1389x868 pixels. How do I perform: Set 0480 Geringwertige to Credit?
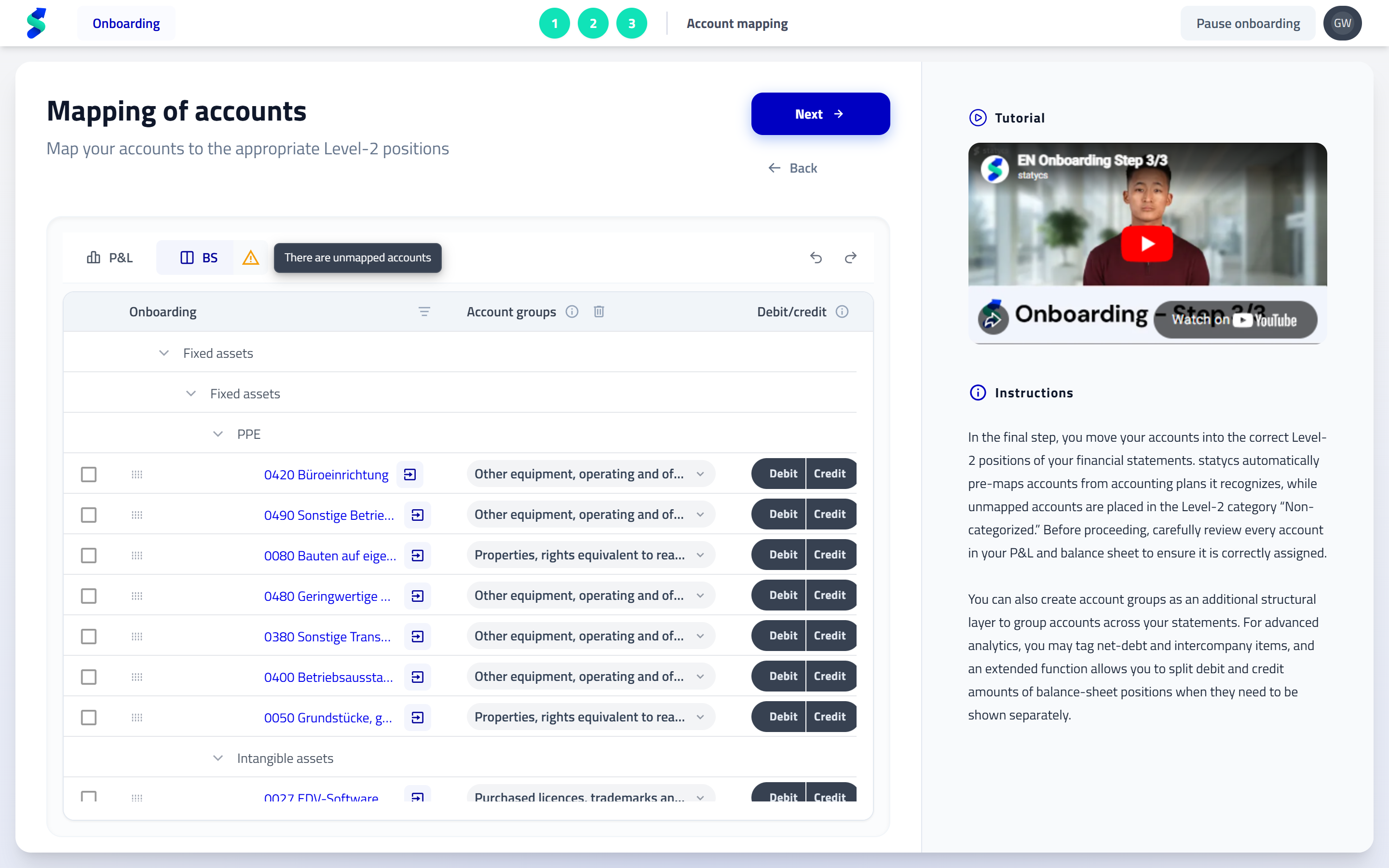coord(830,596)
